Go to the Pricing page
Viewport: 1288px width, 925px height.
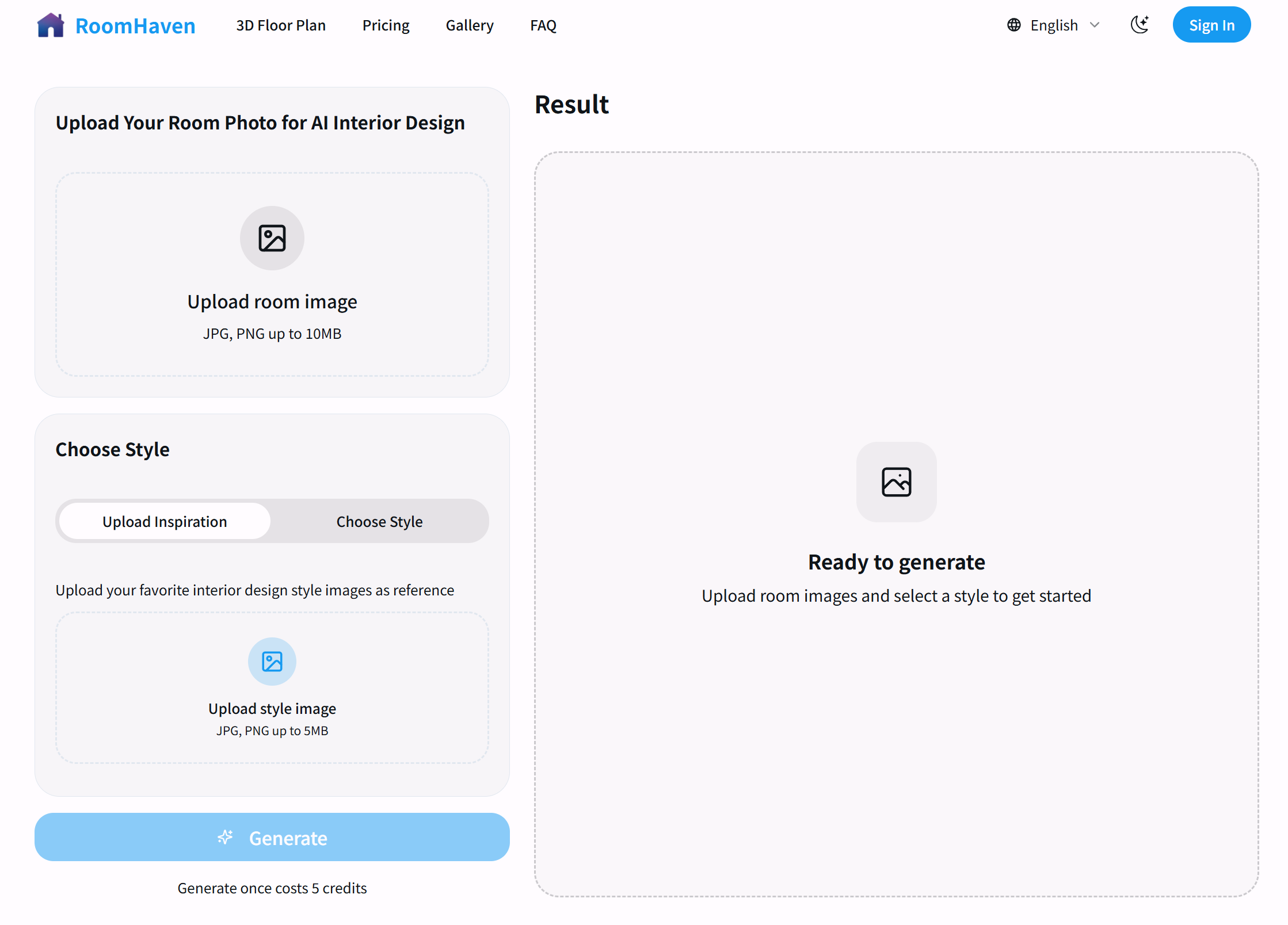[x=386, y=25]
